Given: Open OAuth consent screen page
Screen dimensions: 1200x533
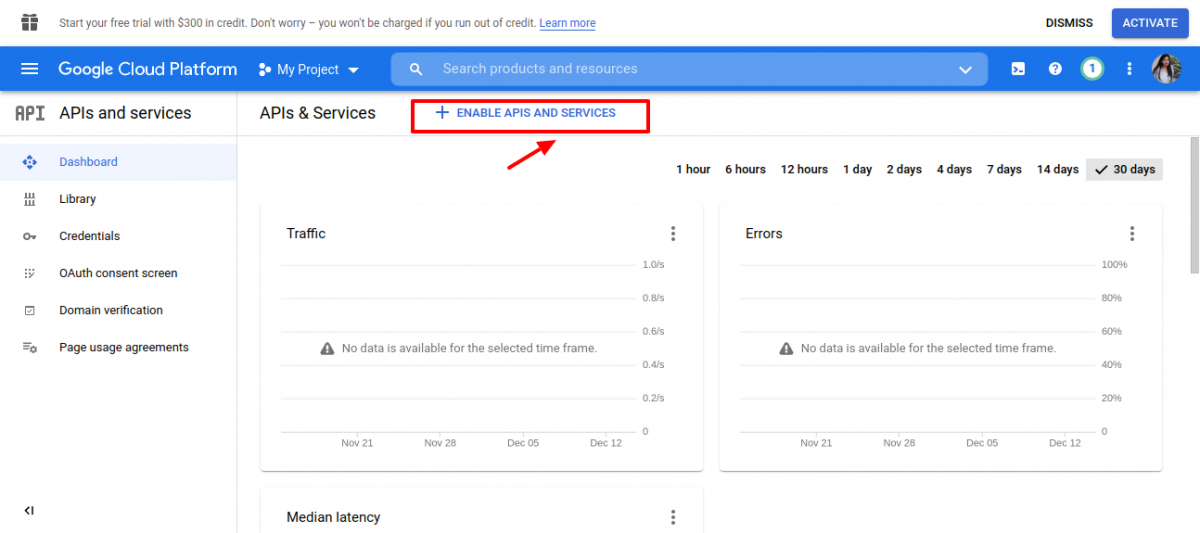Looking at the screenshot, I should click(118, 273).
